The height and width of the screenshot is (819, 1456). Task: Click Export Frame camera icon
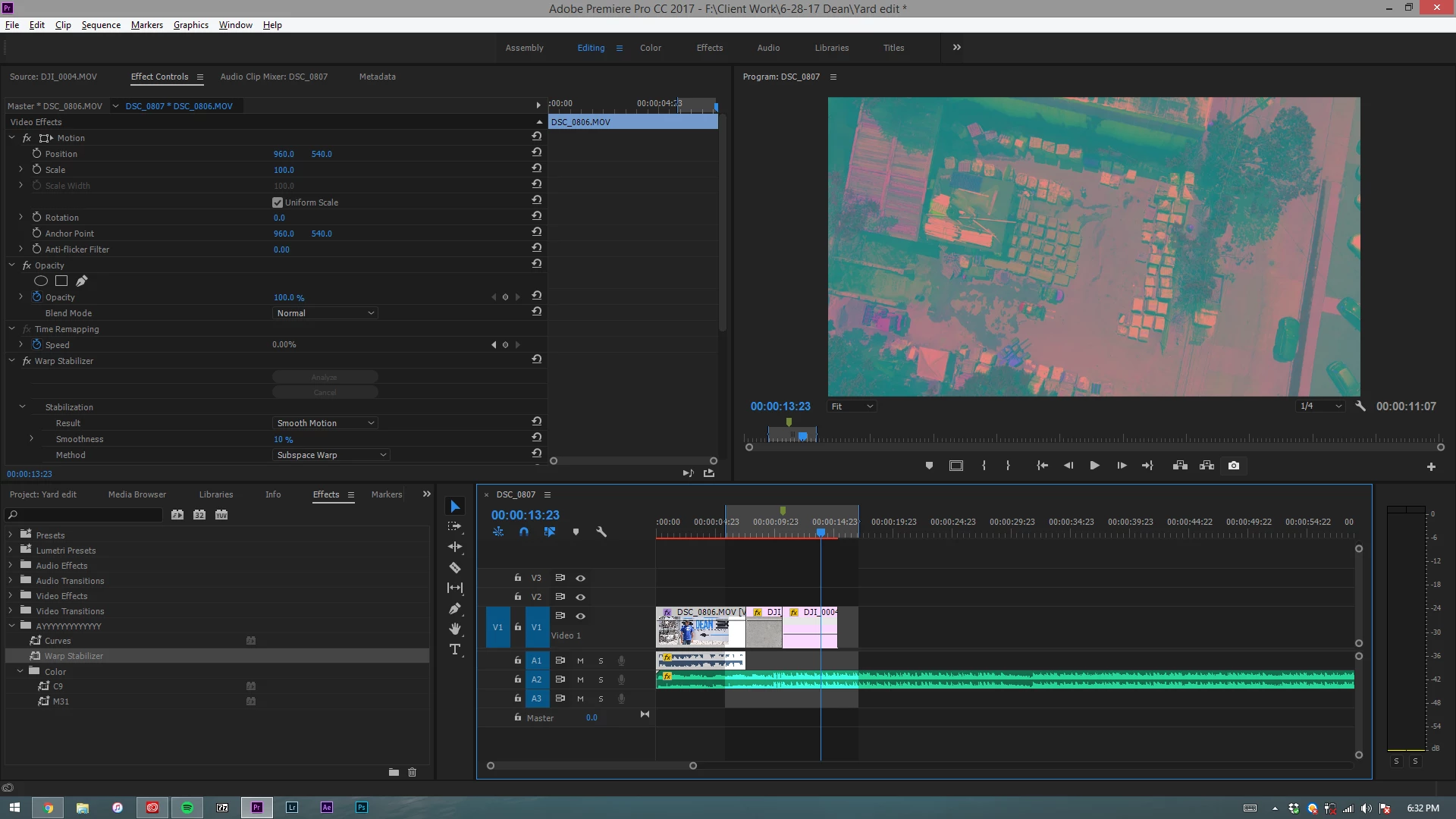point(1234,466)
